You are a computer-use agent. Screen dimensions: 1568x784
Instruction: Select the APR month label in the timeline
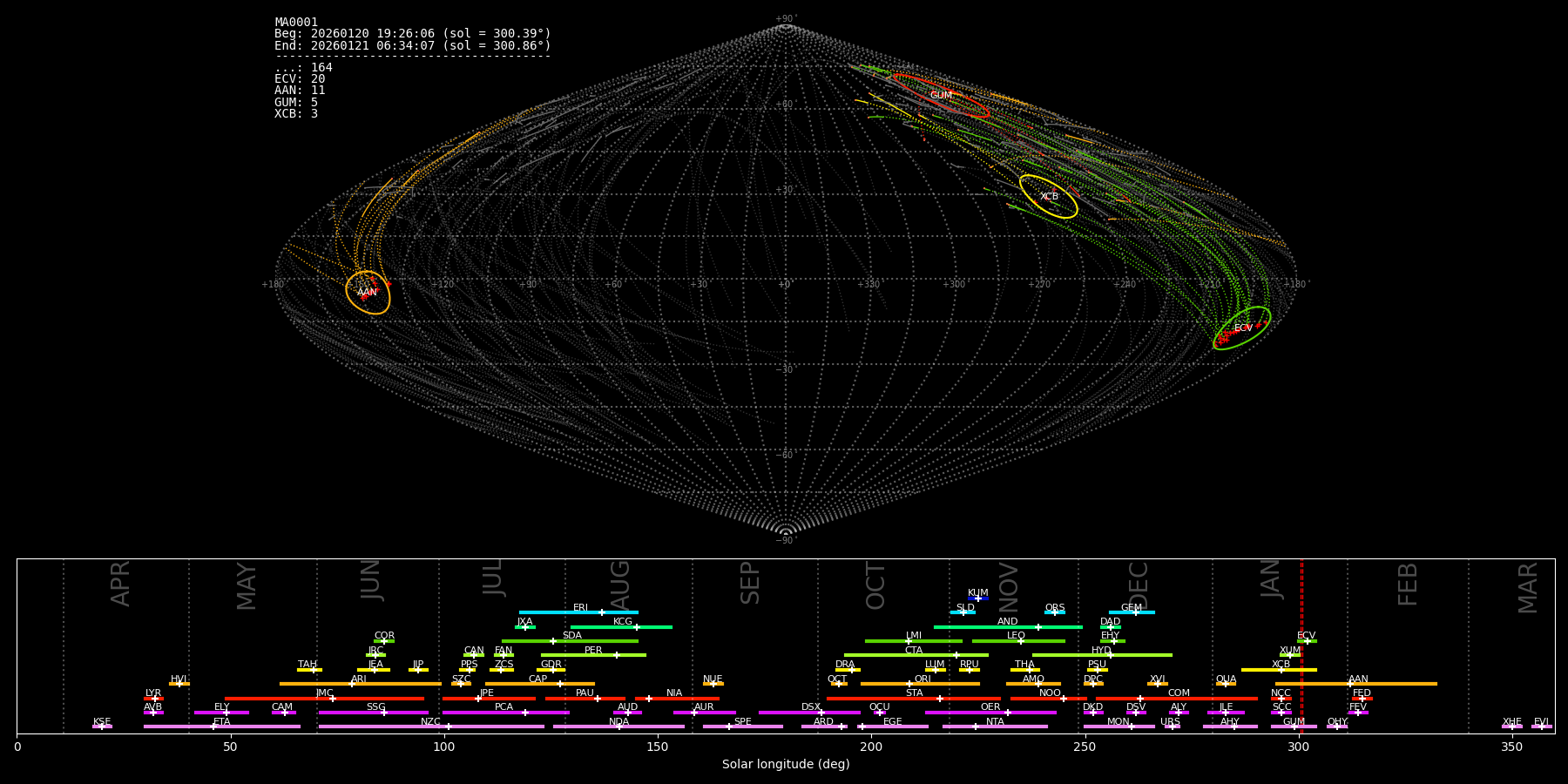[120, 584]
